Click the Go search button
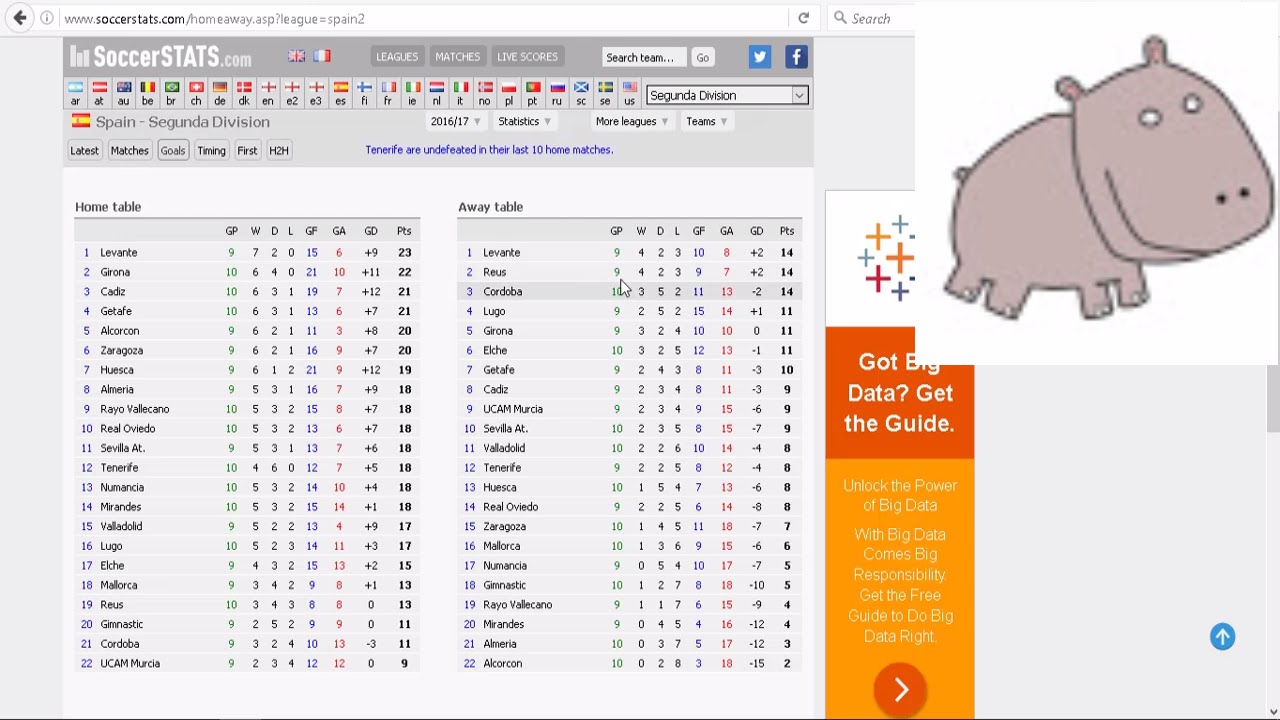 pyautogui.click(x=702, y=57)
